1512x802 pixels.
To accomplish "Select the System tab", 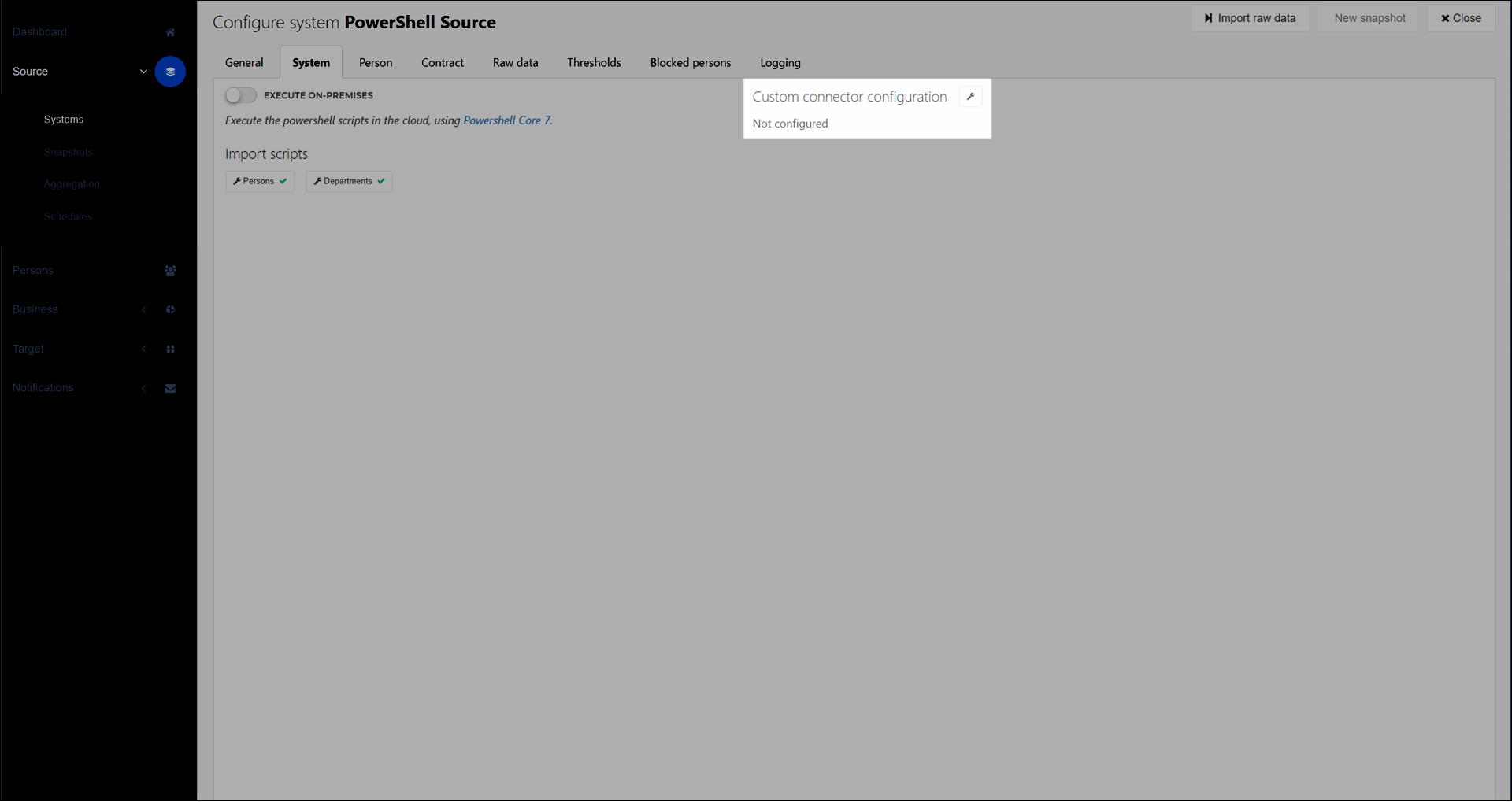I will 311,63.
